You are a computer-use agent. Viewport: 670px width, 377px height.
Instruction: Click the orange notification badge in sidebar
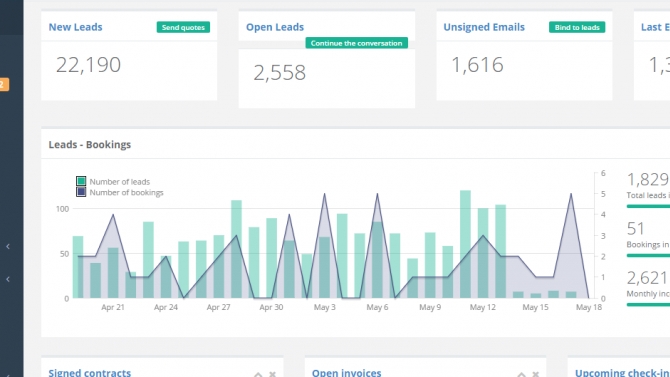click(x=4, y=84)
